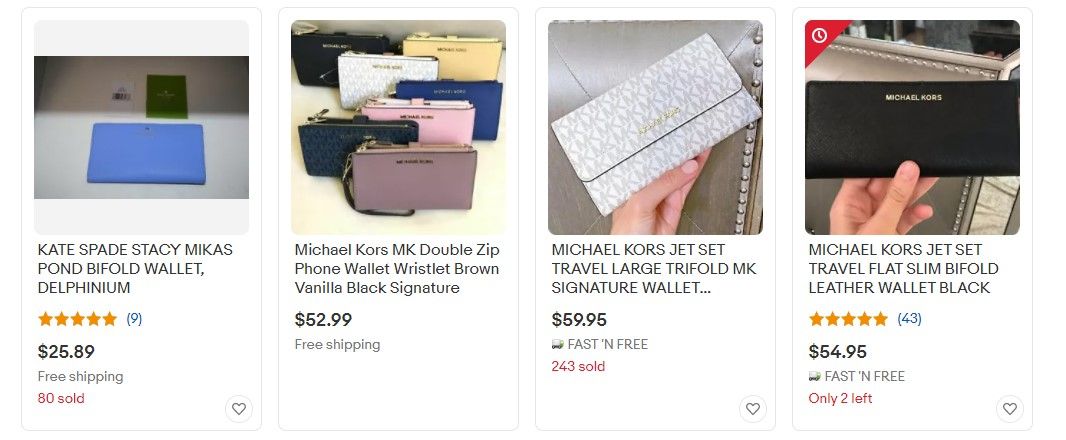1066x440 pixels.
Task: Click red clock badge on black wallet image
Action: 819,35
